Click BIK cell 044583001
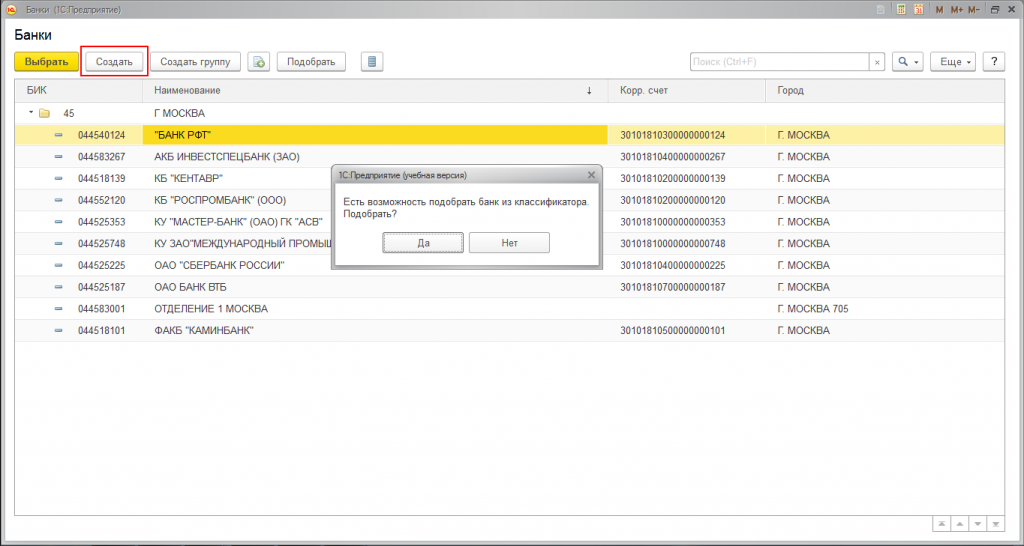Screen dimensions: 1024x546 pyautogui.click(x=101, y=309)
